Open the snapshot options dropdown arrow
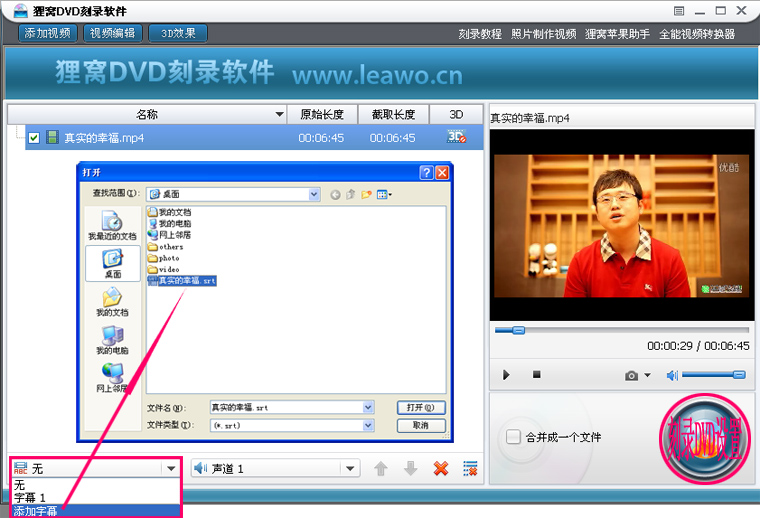Screen dimensions: 760x518 647,375
